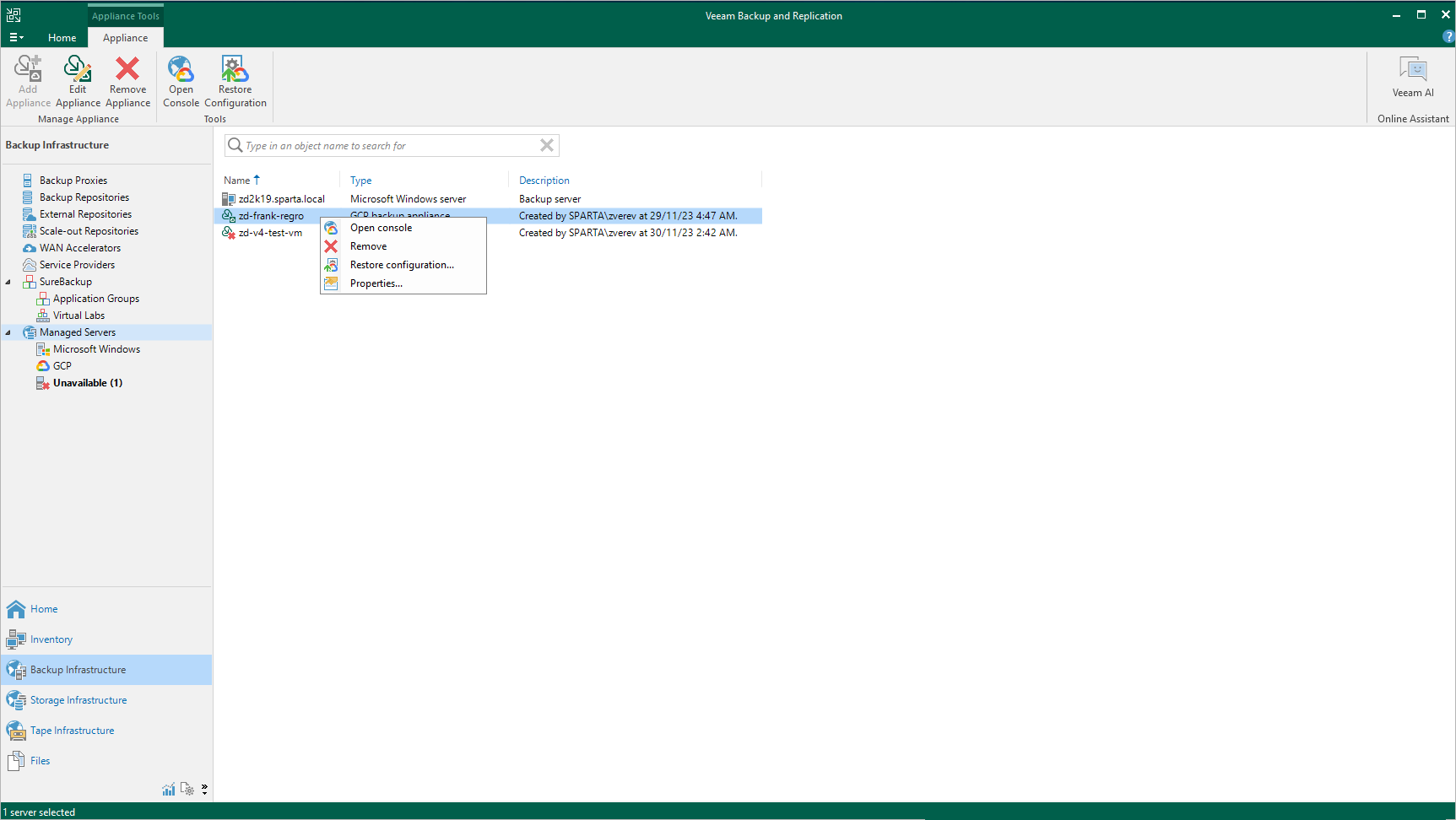Type in the object name search field
The image size is (1456, 820).
[391, 146]
